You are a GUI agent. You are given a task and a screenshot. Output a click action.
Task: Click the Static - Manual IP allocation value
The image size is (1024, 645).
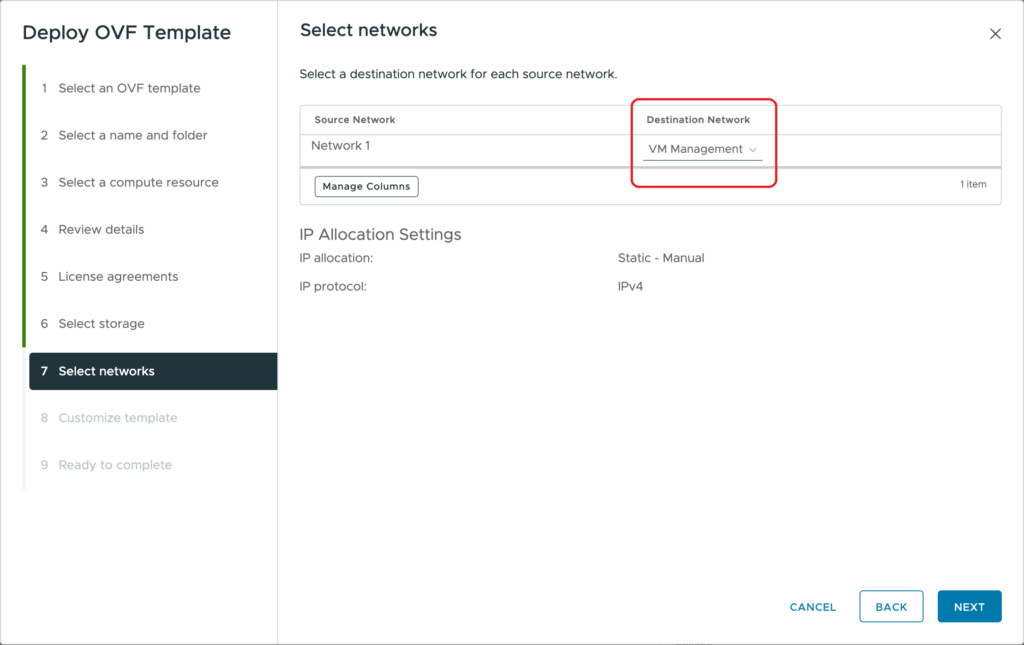coord(661,258)
